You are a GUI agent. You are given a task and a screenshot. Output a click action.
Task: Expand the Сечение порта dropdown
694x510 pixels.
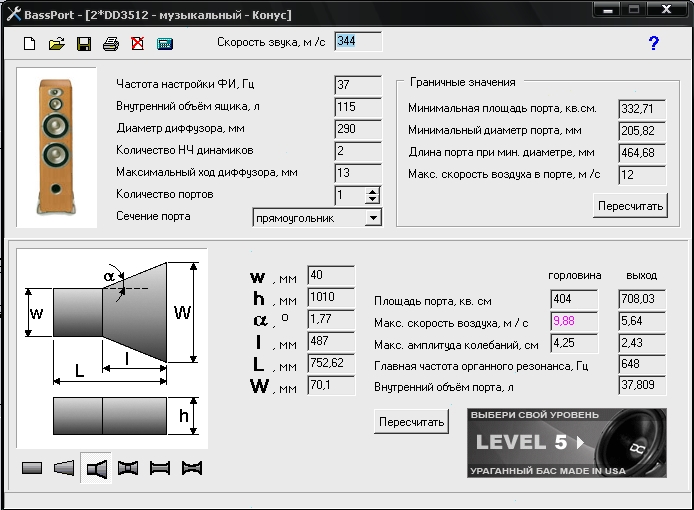[373, 217]
